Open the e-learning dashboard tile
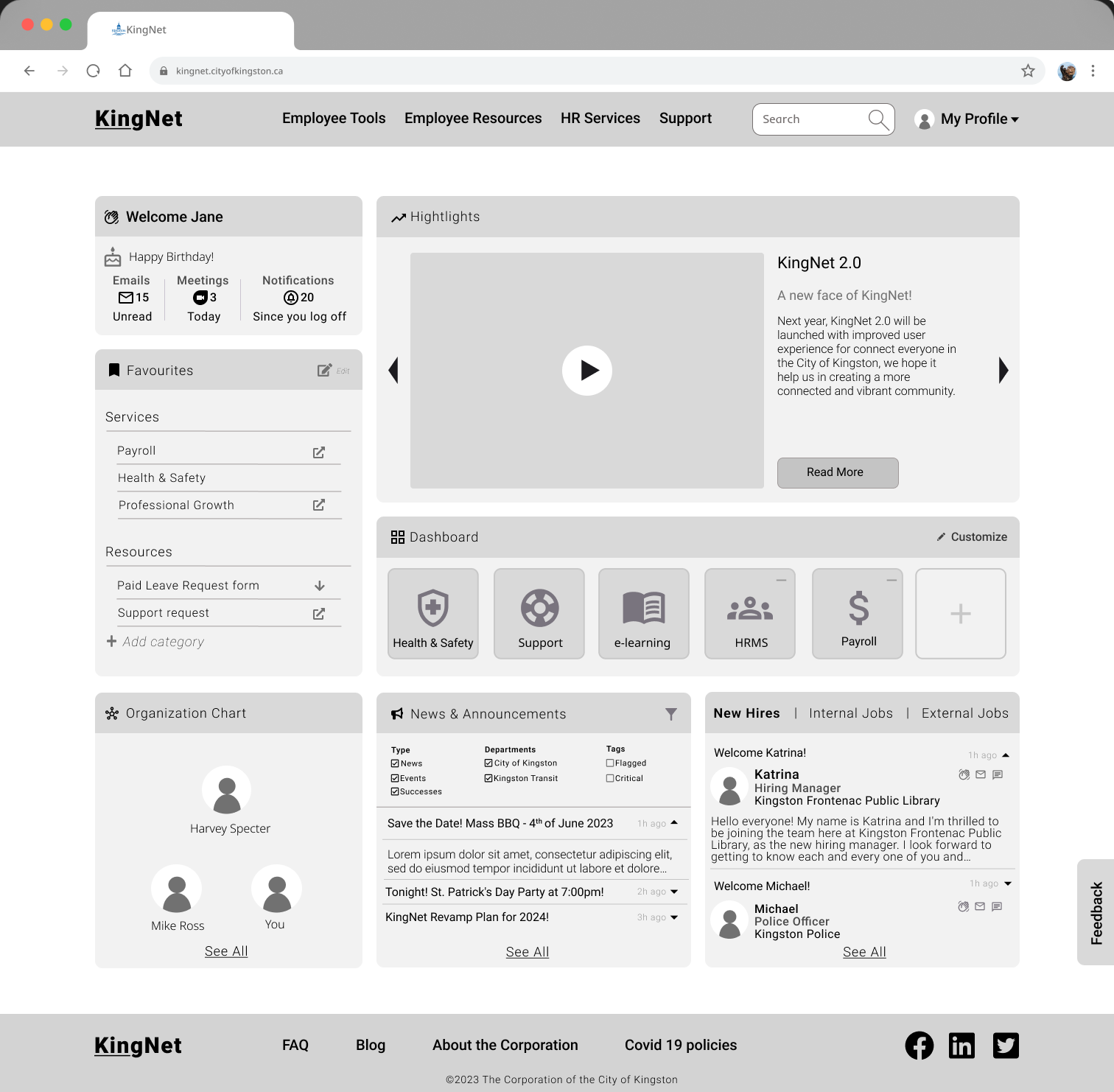The width and height of the screenshot is (1114, 1092). pyautogui.click(x=643, y=613)
